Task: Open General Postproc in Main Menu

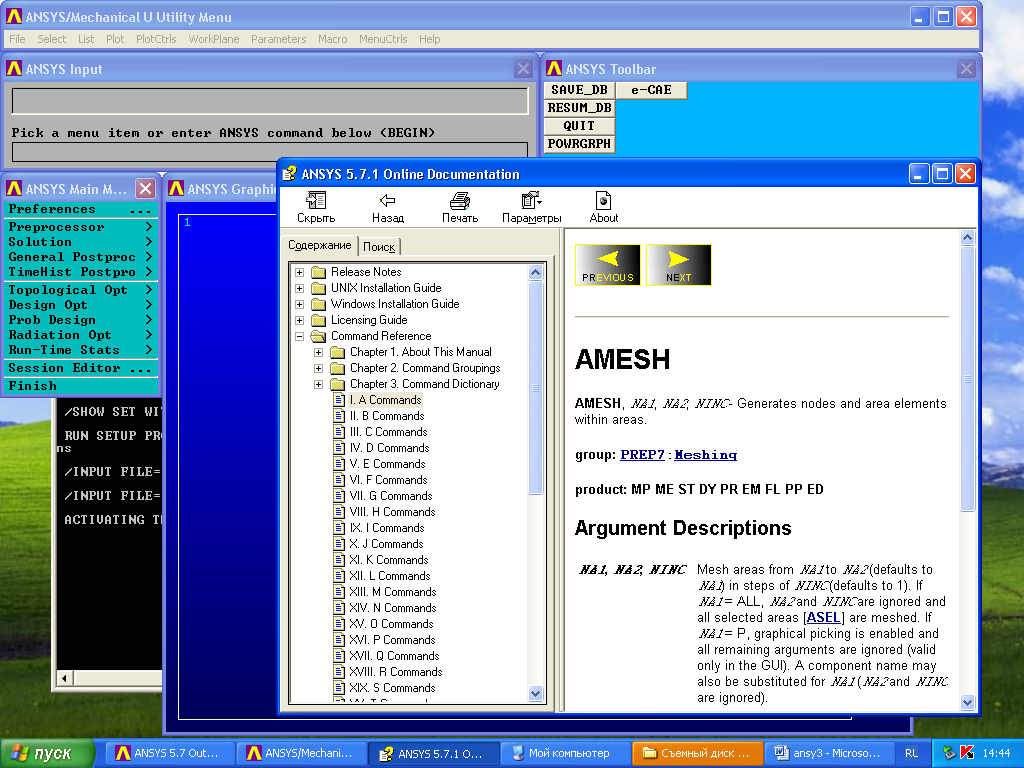Action: 81,257
